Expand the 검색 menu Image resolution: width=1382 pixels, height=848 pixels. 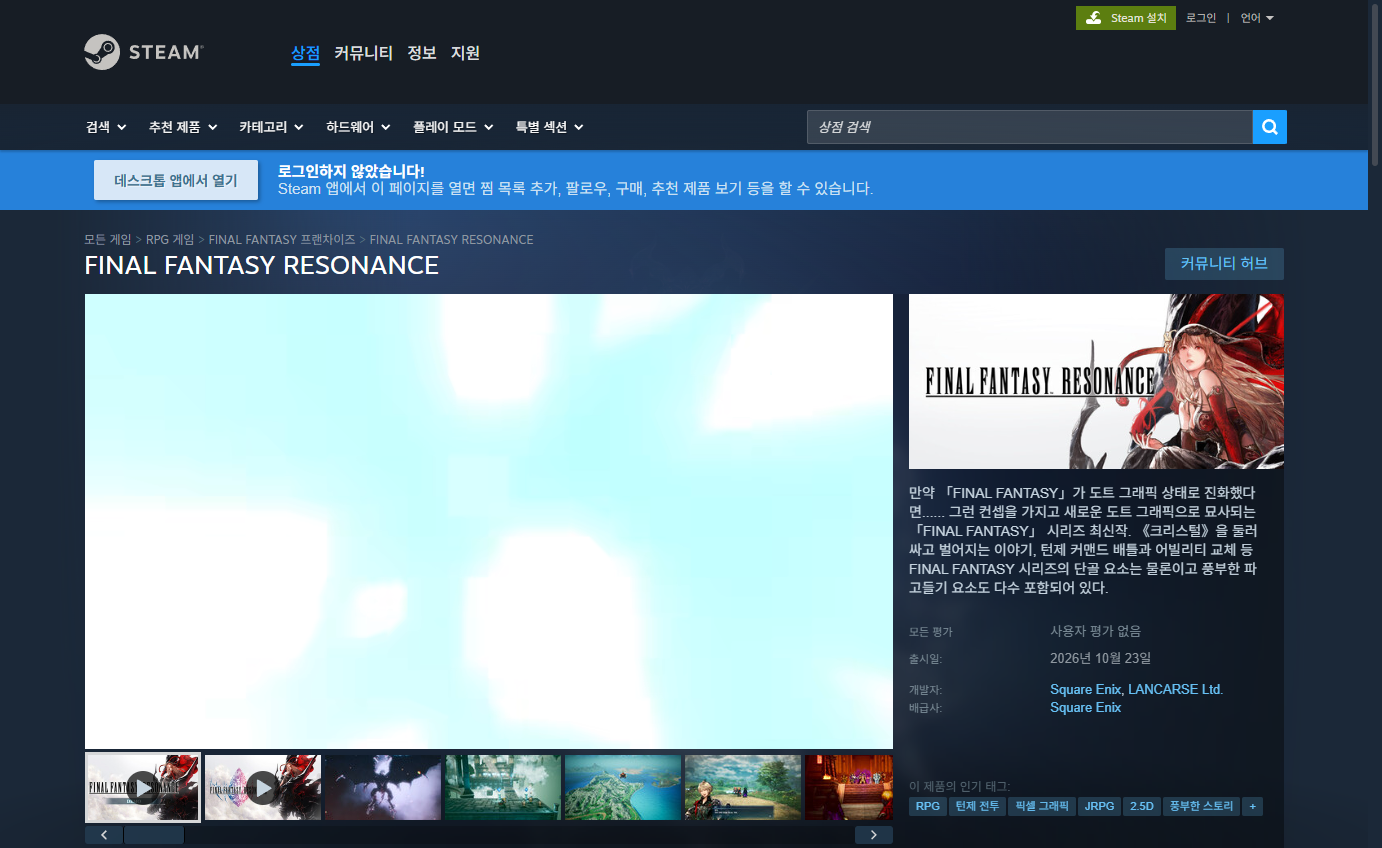(x=106, y=127)
